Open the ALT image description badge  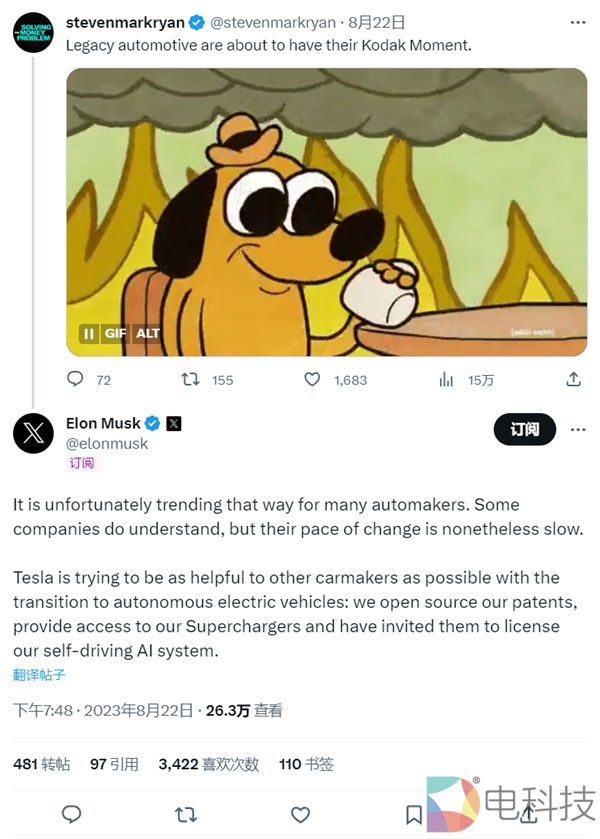[x=148, y=334]
